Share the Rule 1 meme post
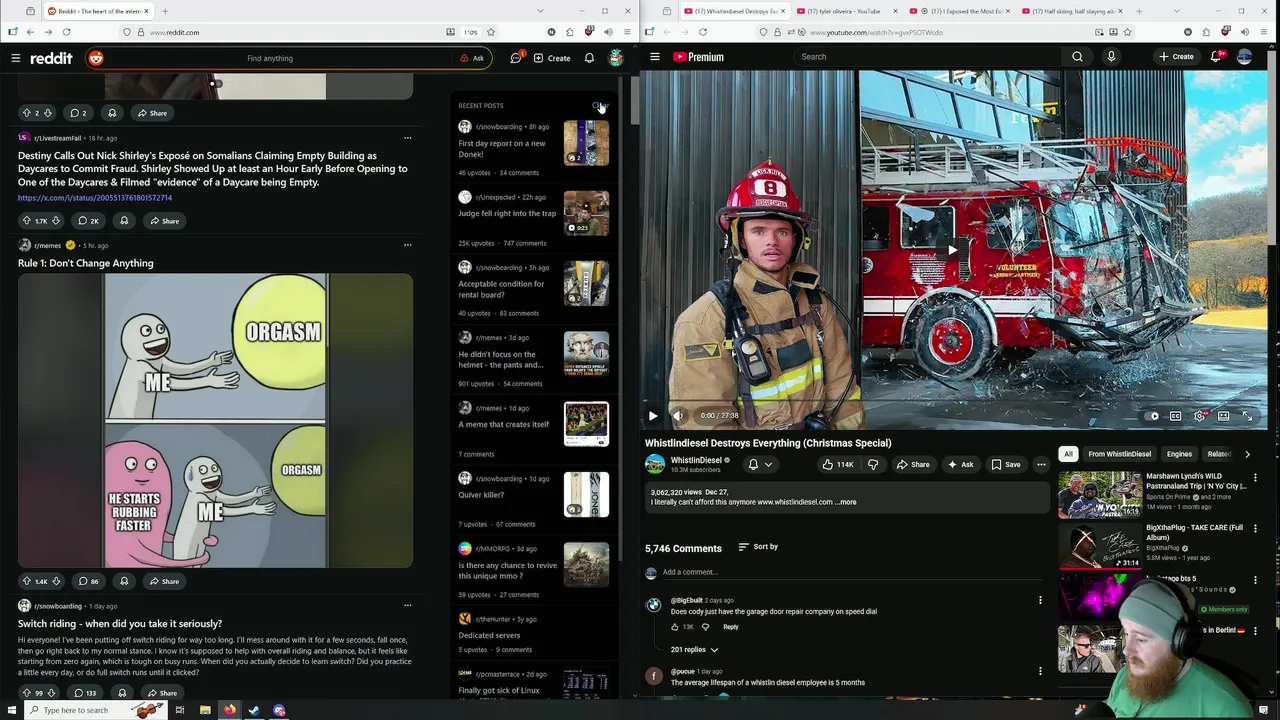The width and height of the screenshot is (1280, 720). [x=164, y=581]
